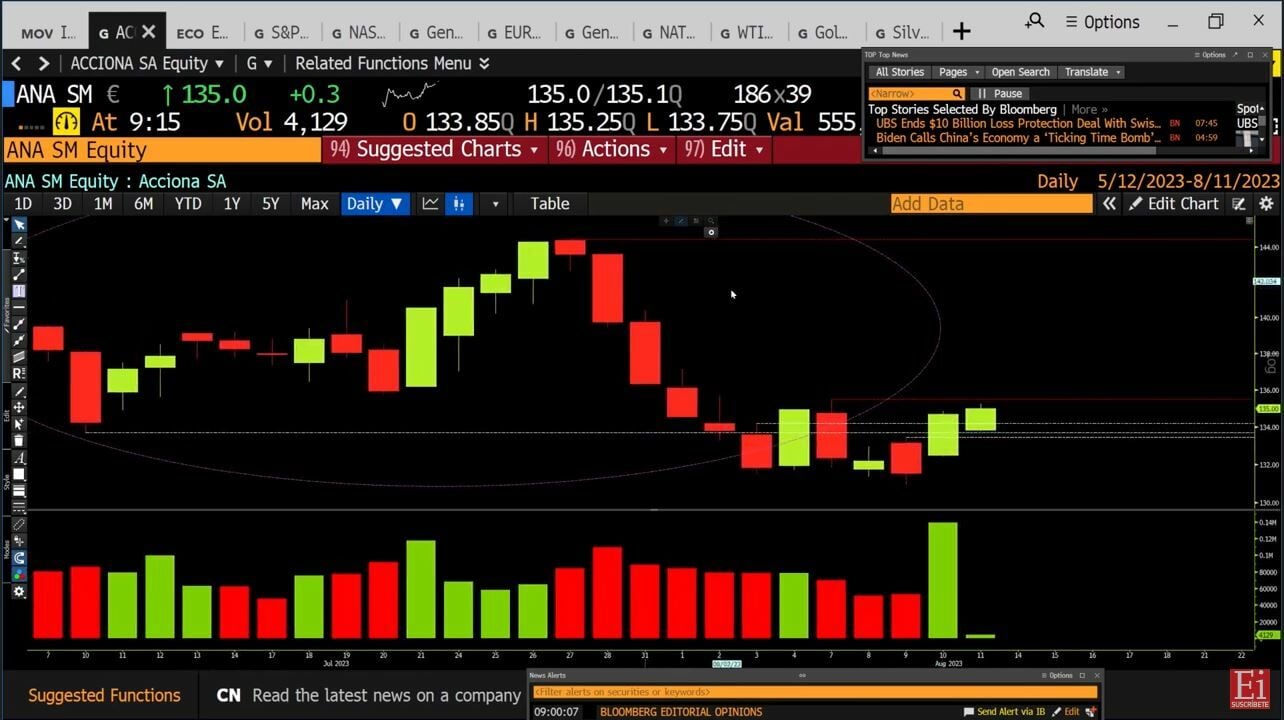Click Open Search in Top News
The image size is (1284, 720).
1020,72
